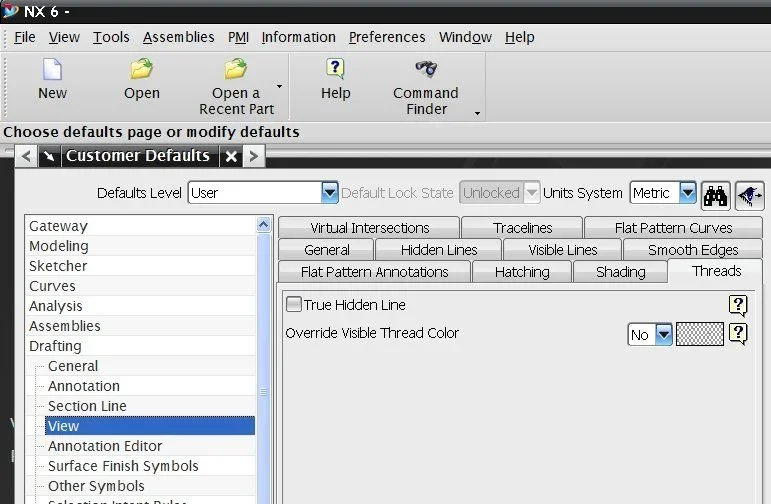
Task: Open the Defaults Level dropdown
Action: [x=329, y=193]
